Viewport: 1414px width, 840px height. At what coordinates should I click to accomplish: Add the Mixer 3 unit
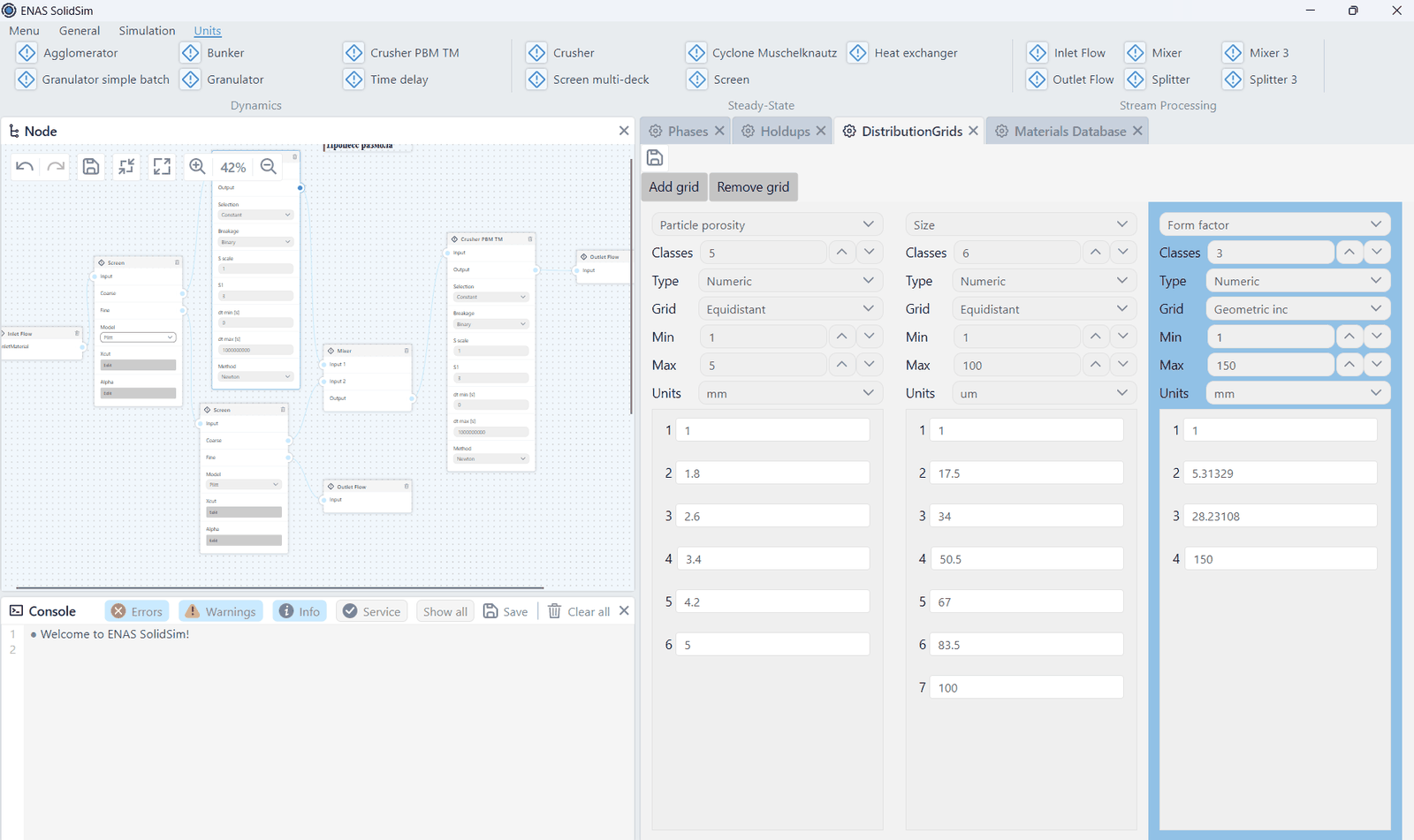point(1256,53)
